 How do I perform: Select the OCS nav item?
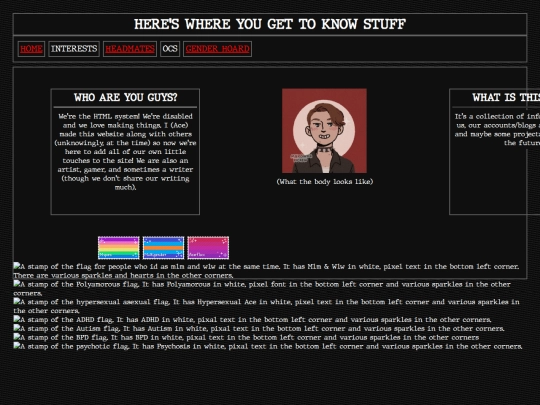coord(170,49)
